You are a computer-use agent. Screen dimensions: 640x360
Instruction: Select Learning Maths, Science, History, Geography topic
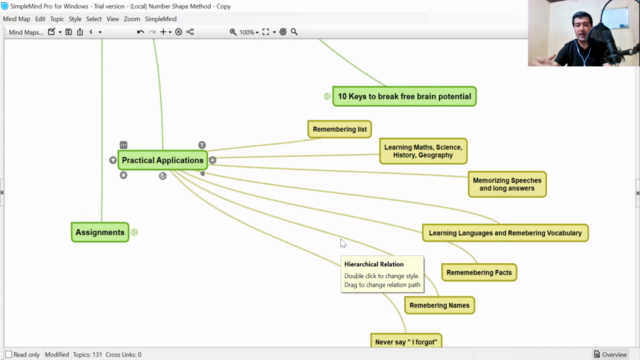[x=423, y=151]
